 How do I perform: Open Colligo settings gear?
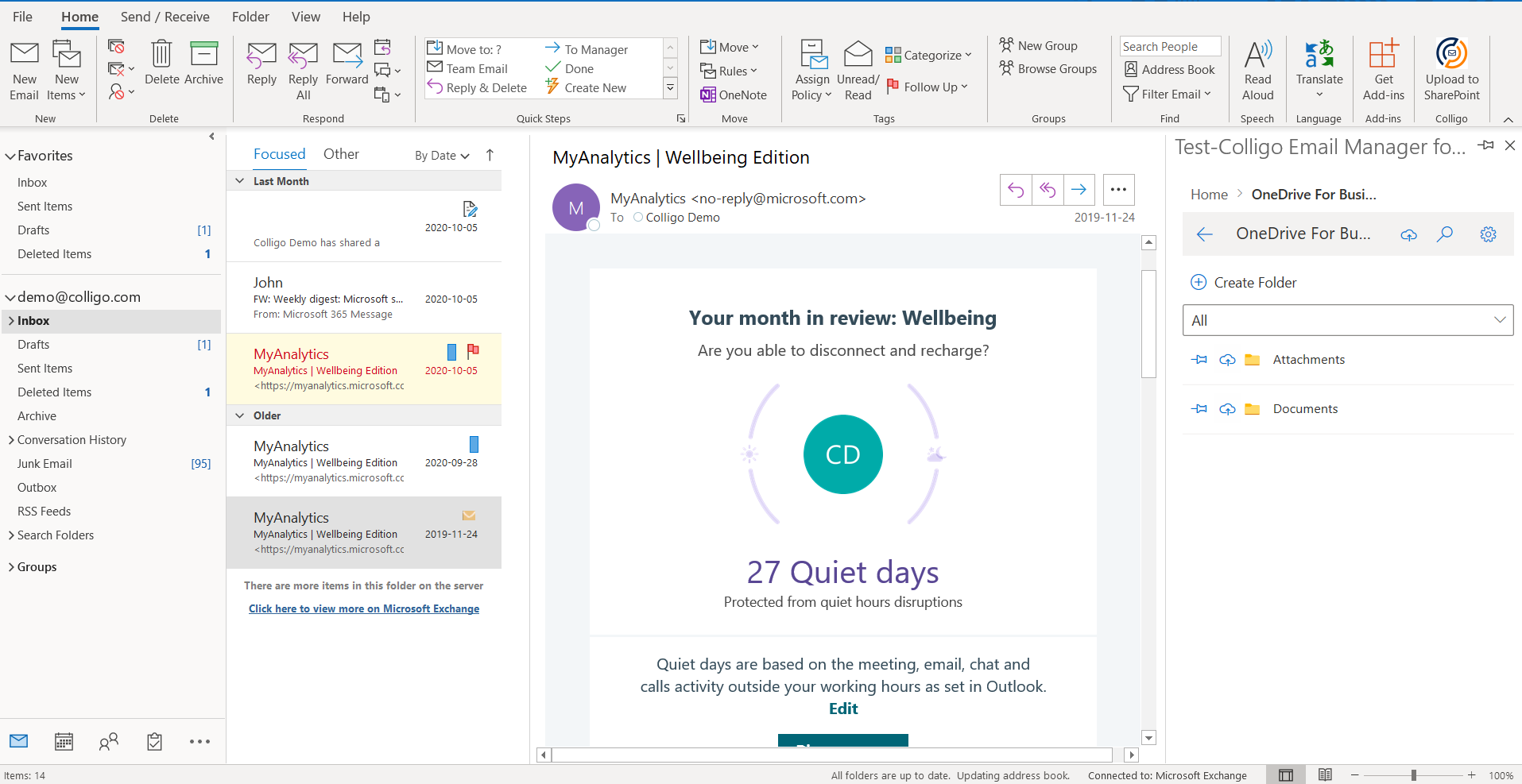click(x=1488, y=234)
